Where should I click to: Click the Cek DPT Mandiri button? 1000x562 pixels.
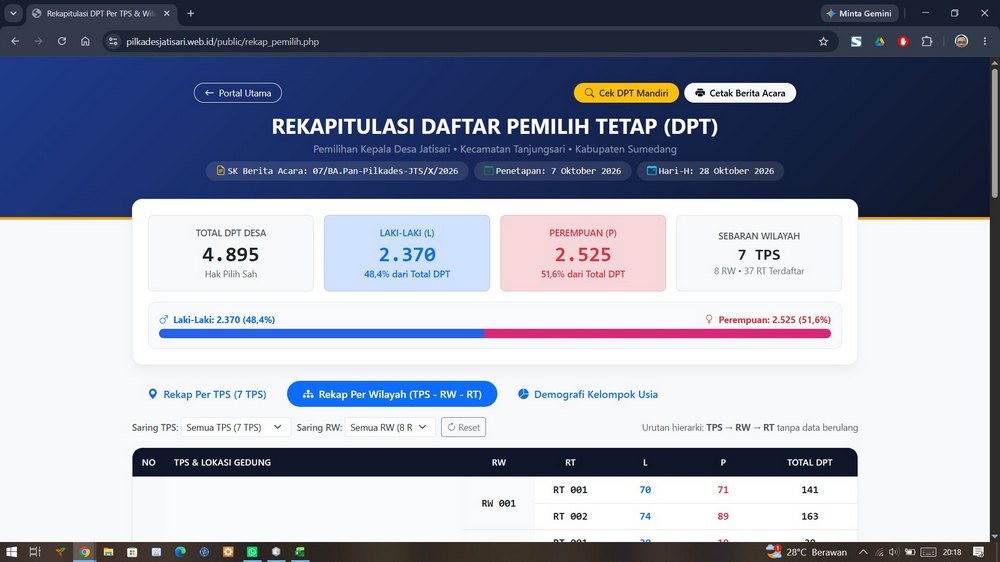pos(626,93)
